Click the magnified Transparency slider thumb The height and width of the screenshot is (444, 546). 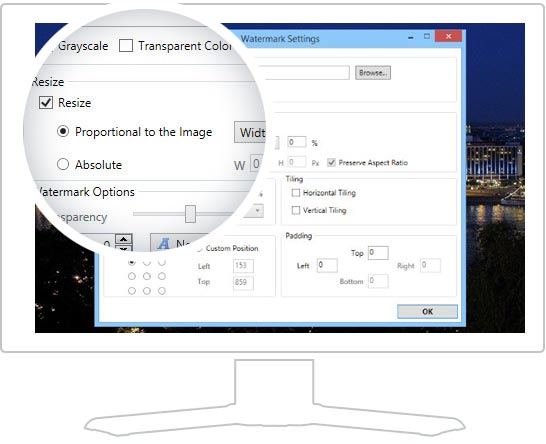[x=190, y=214]
